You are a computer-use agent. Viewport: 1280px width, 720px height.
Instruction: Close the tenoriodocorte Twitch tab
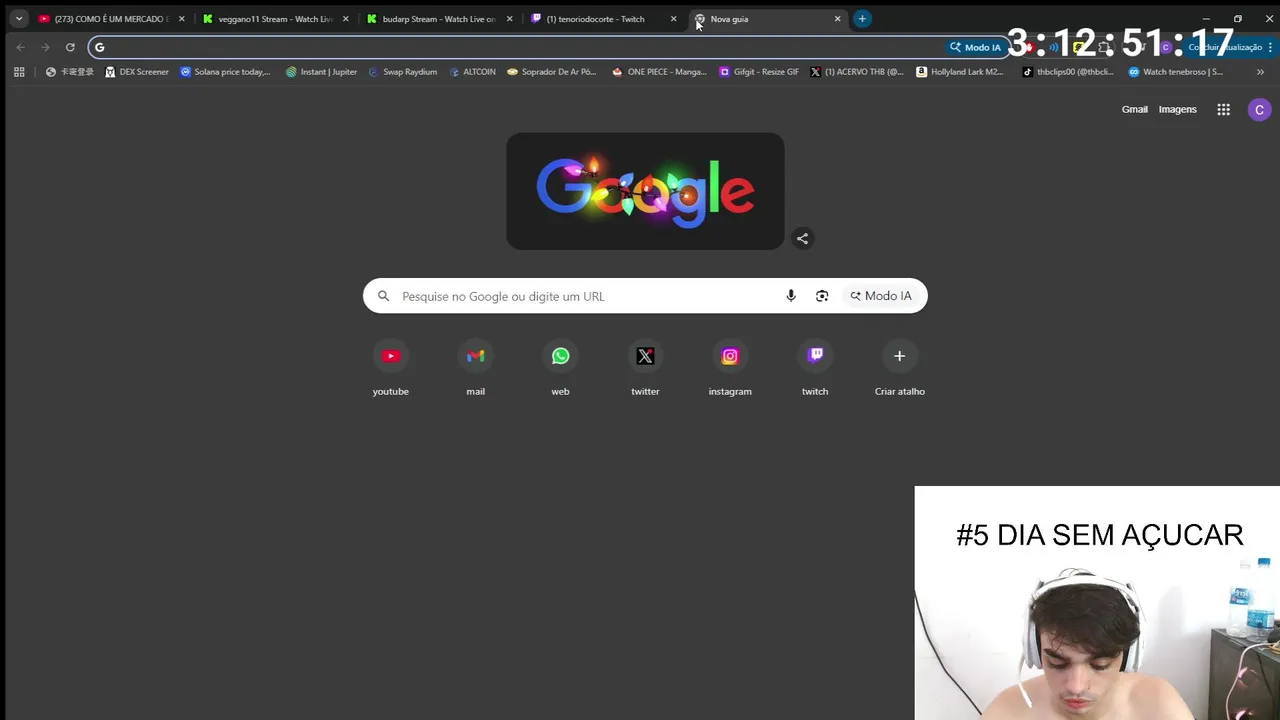(x=674, y=19)
